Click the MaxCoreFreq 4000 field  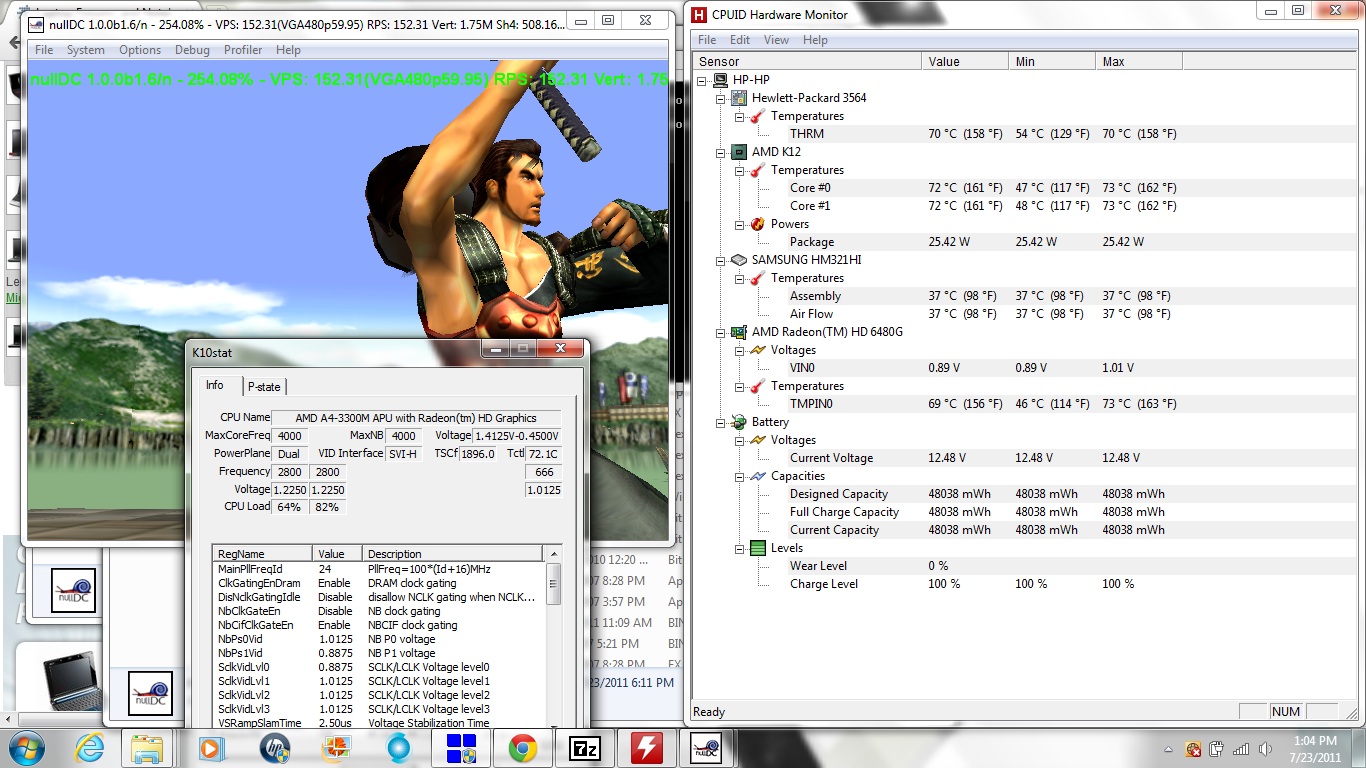click(x=290, y=436)
